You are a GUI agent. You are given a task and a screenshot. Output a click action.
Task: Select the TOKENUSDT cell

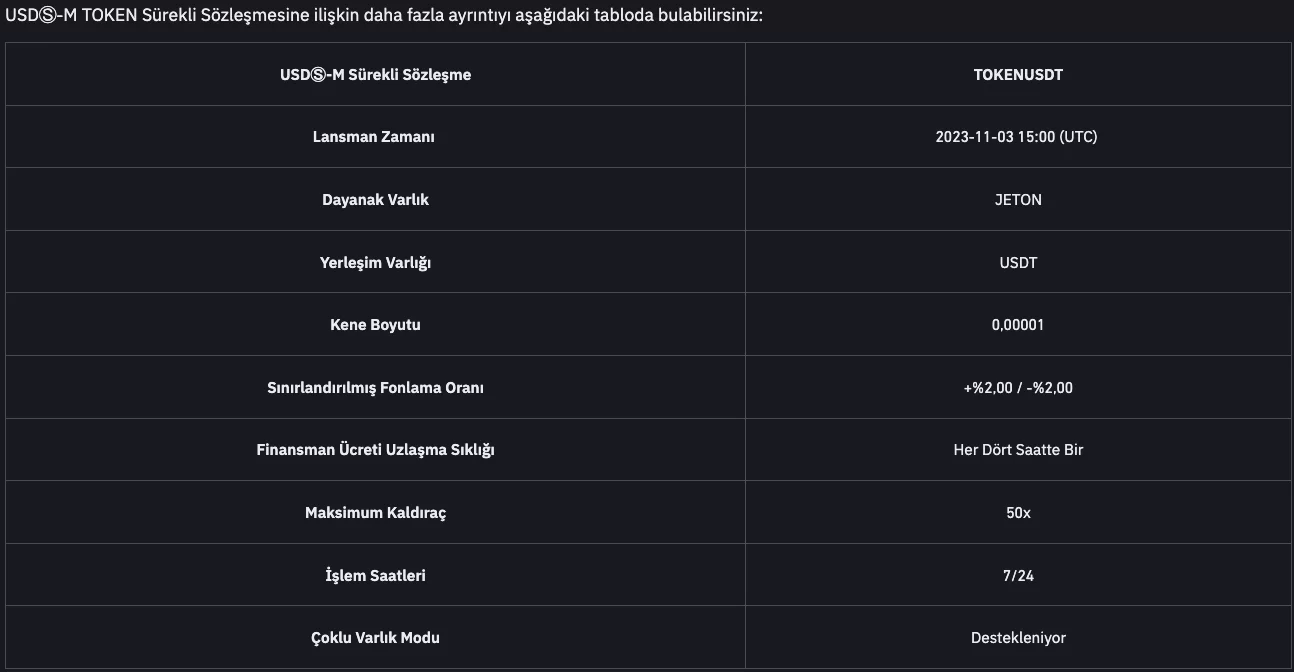click(1018, 75)
